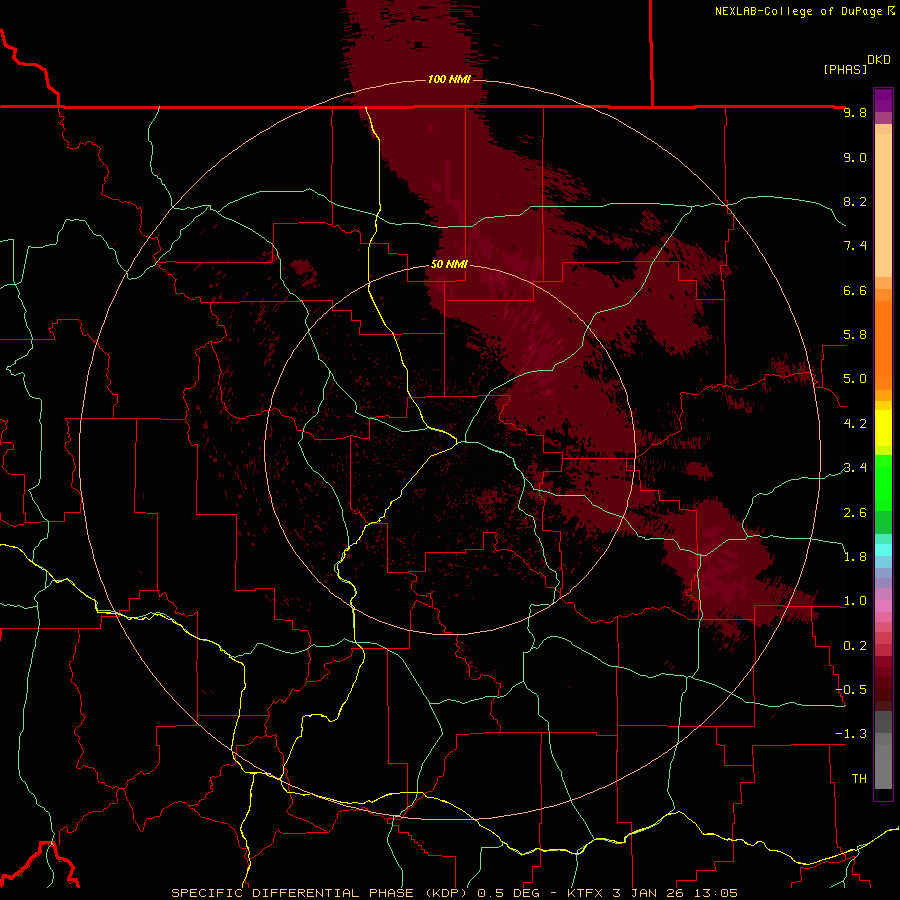Viewport: 900px width, 900px height.
Task: Click the TH label on the color scale
Action: pos(859,779)
